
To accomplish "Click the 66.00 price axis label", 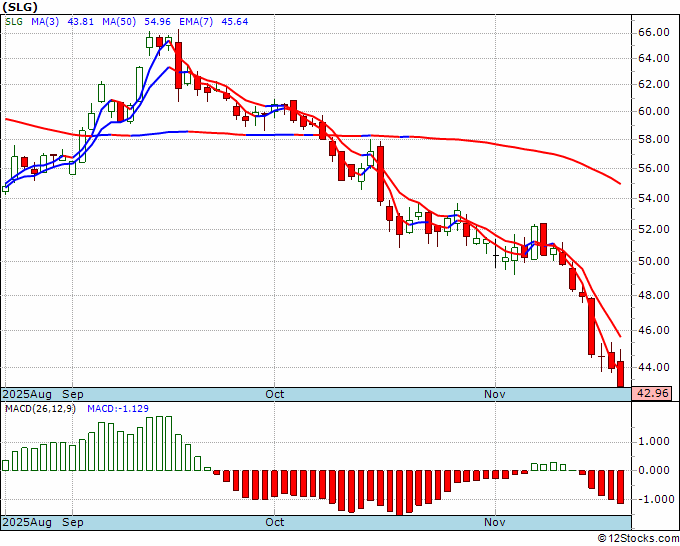I will coord(653,33).
